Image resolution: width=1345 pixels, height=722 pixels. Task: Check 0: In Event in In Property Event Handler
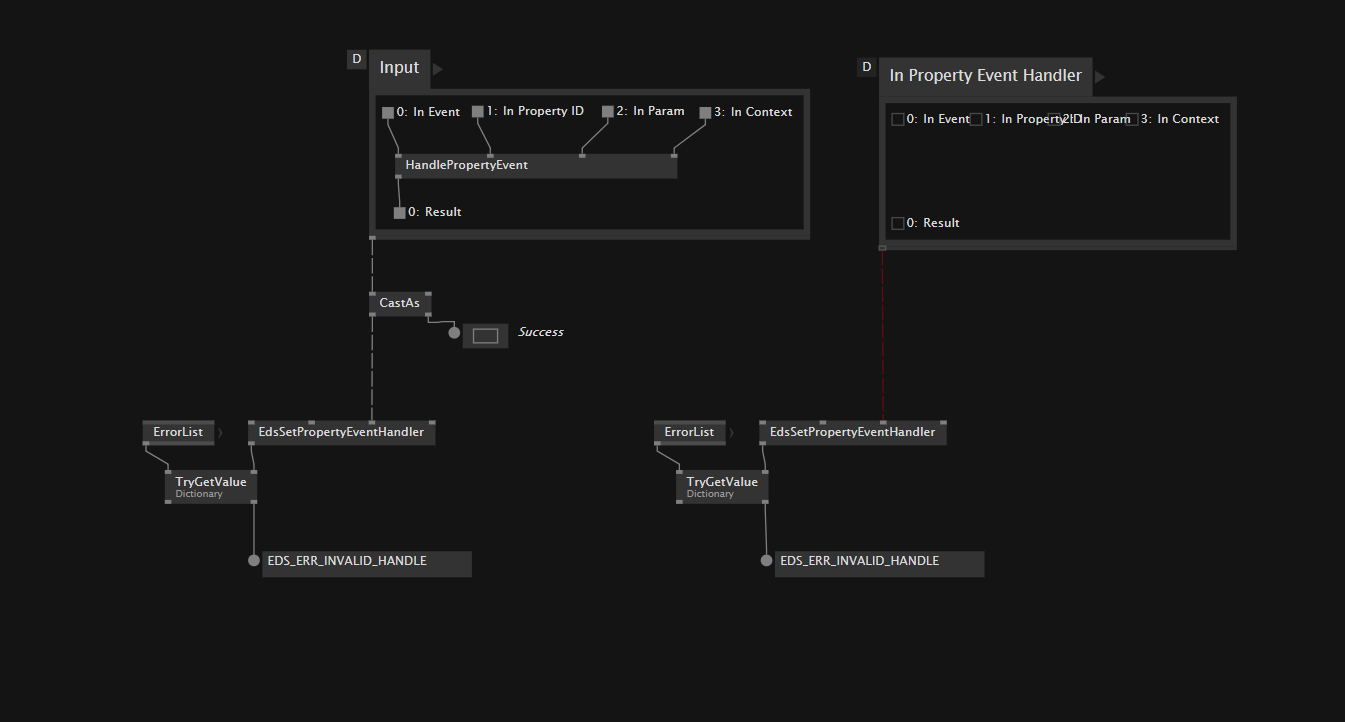pyautogui.click(x=897, y=118)
